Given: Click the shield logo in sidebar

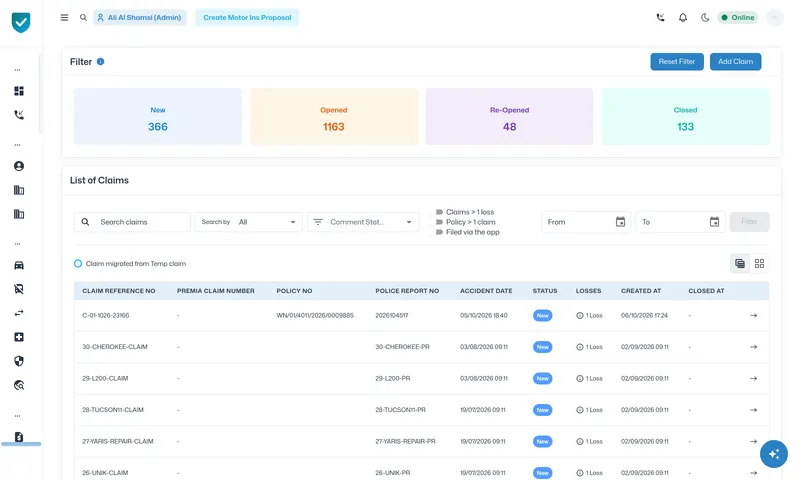Looking at the screenshot, I should [21, 22].
